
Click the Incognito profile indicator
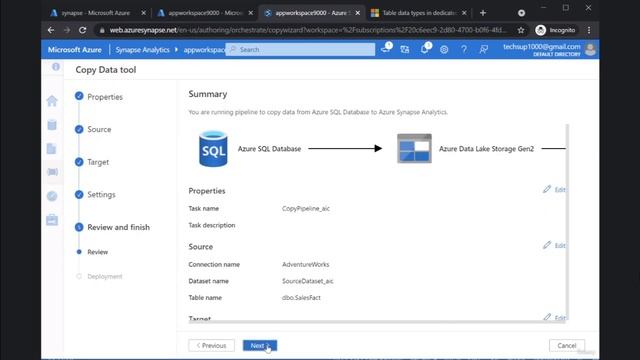pos(556,30)
